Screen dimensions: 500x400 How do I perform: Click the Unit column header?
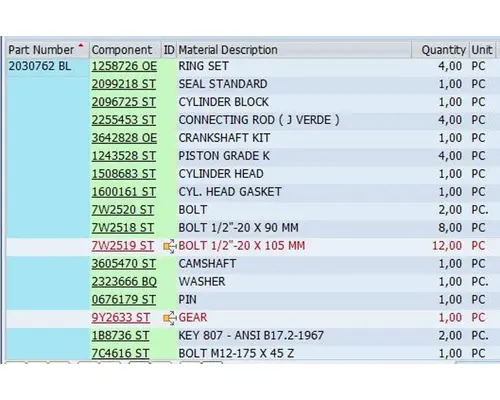[x=482, y=50]
